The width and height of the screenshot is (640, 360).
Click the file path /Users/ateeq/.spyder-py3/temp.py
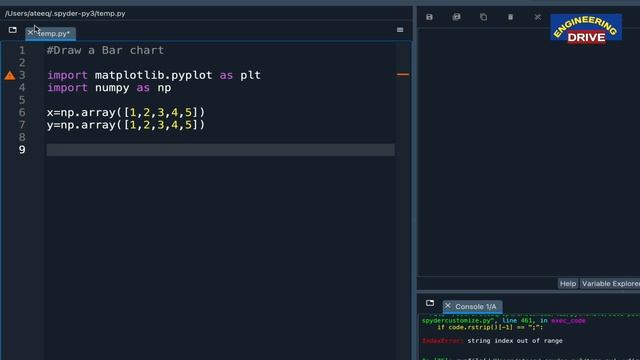point(65,13)
